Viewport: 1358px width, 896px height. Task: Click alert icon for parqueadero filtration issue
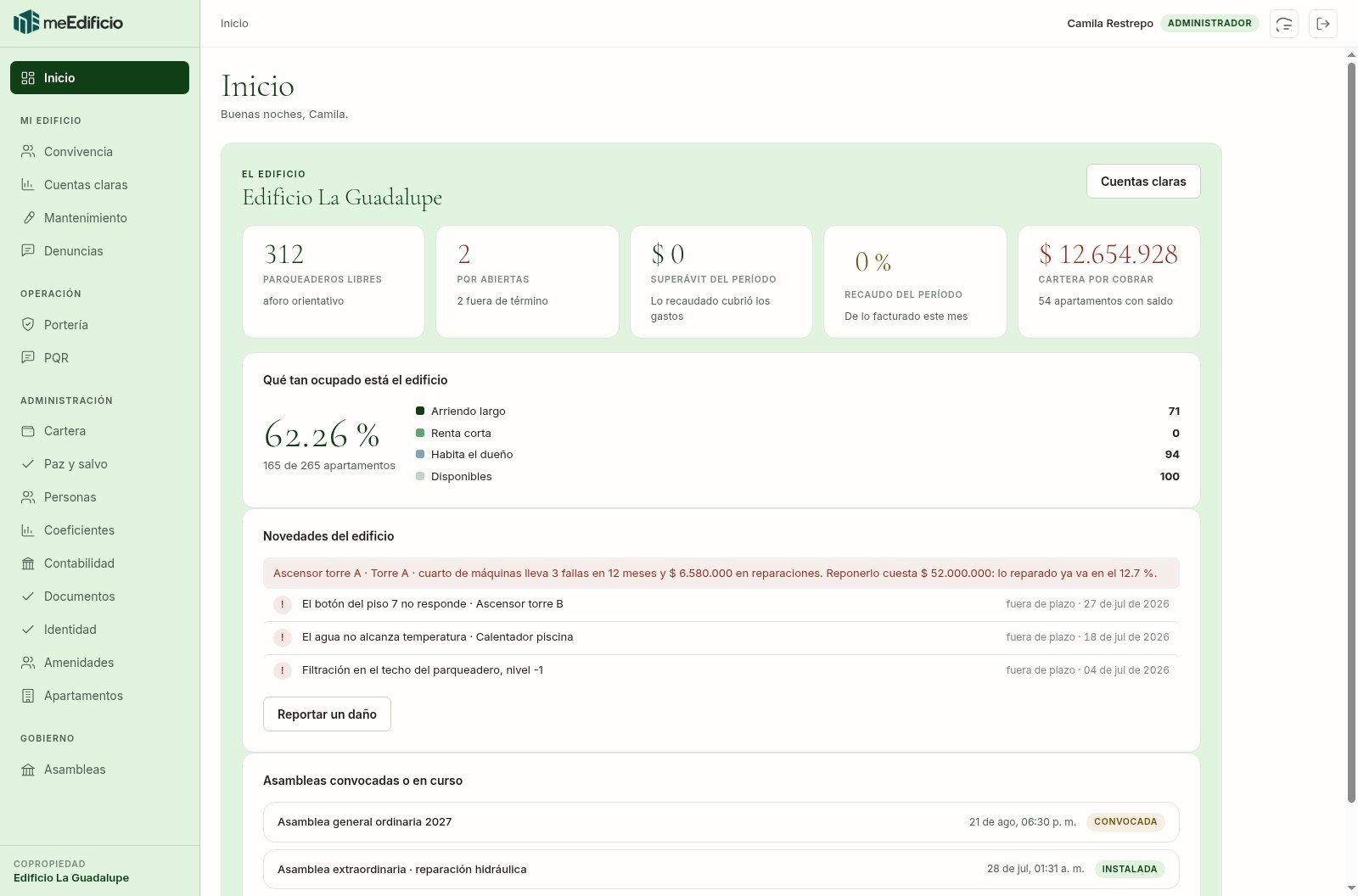tap(283, 670)
